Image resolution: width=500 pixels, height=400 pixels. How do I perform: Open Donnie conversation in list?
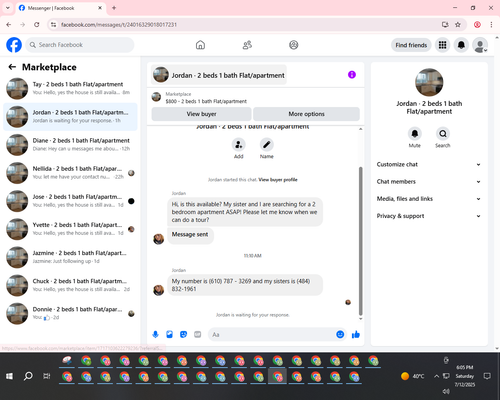click(70, 313)
